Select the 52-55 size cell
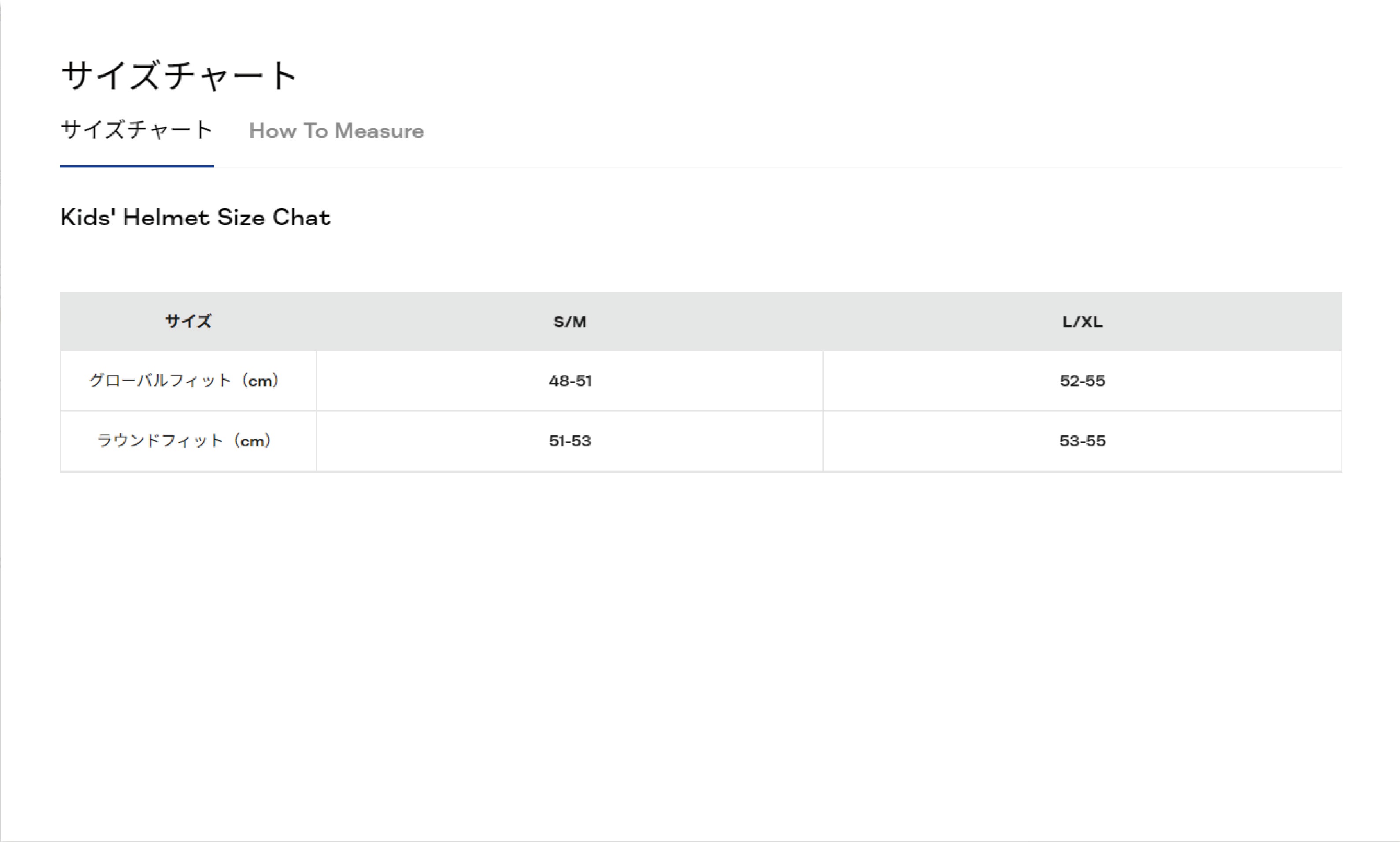This screenshot has height=842, width=1400. tap(1082, 381)
